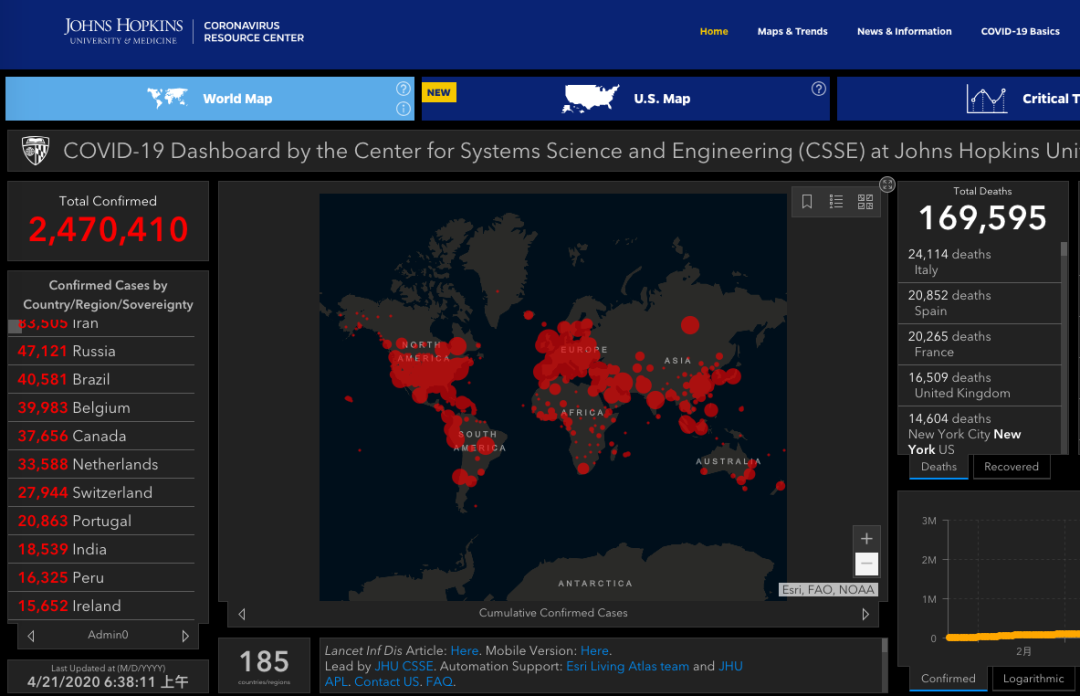The height and width of the screenshot is (696, 1080).
Task: Show previous Admin level list
Action: [x=31, y=635]
